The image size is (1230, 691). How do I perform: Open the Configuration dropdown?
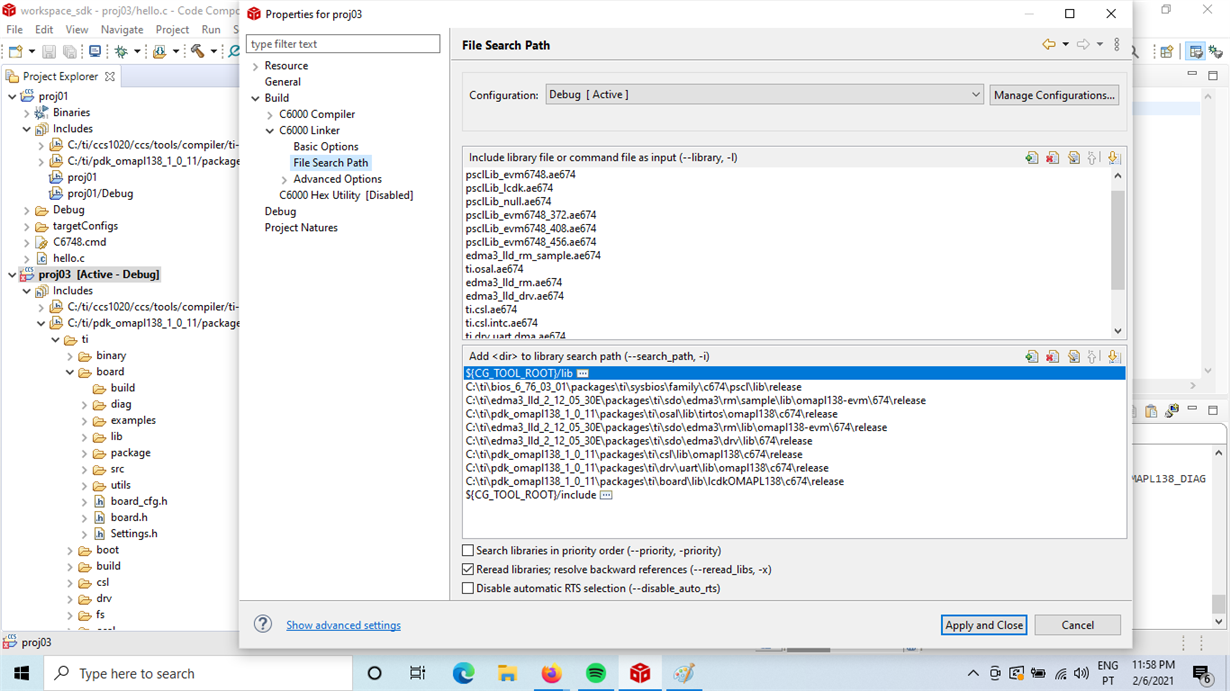[766, 95]
